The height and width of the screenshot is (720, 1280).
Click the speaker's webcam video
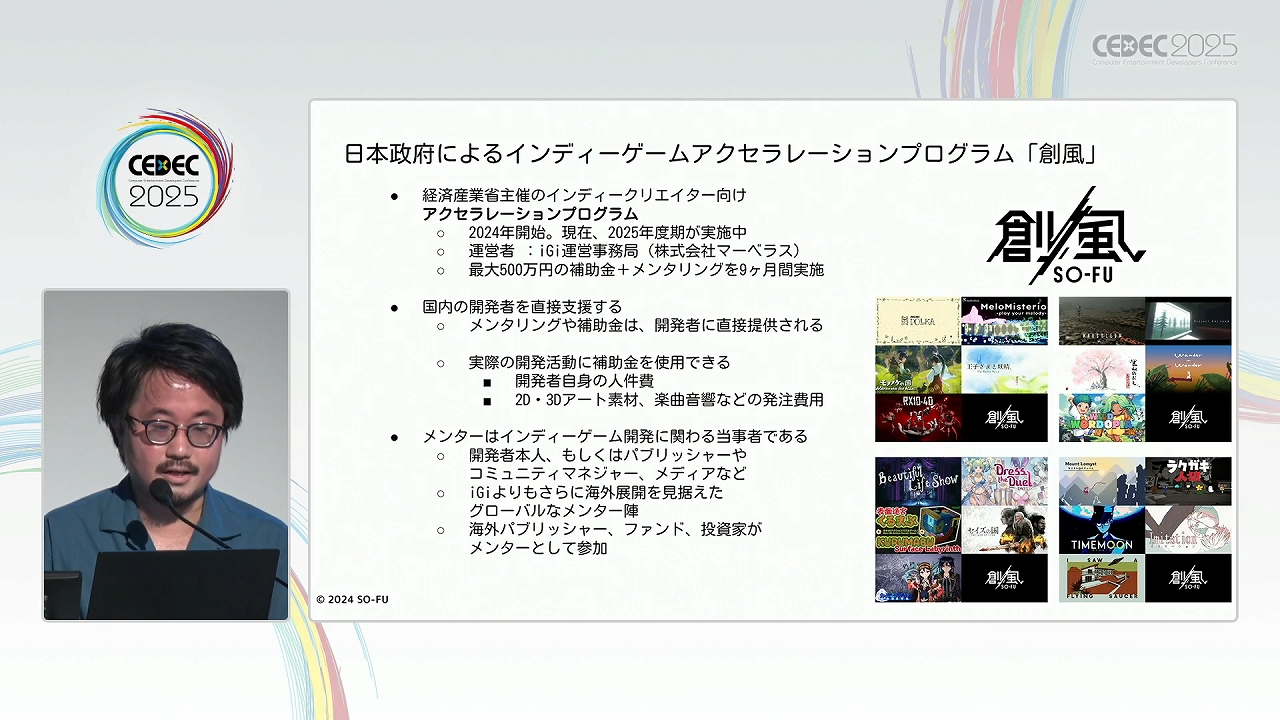166,455
